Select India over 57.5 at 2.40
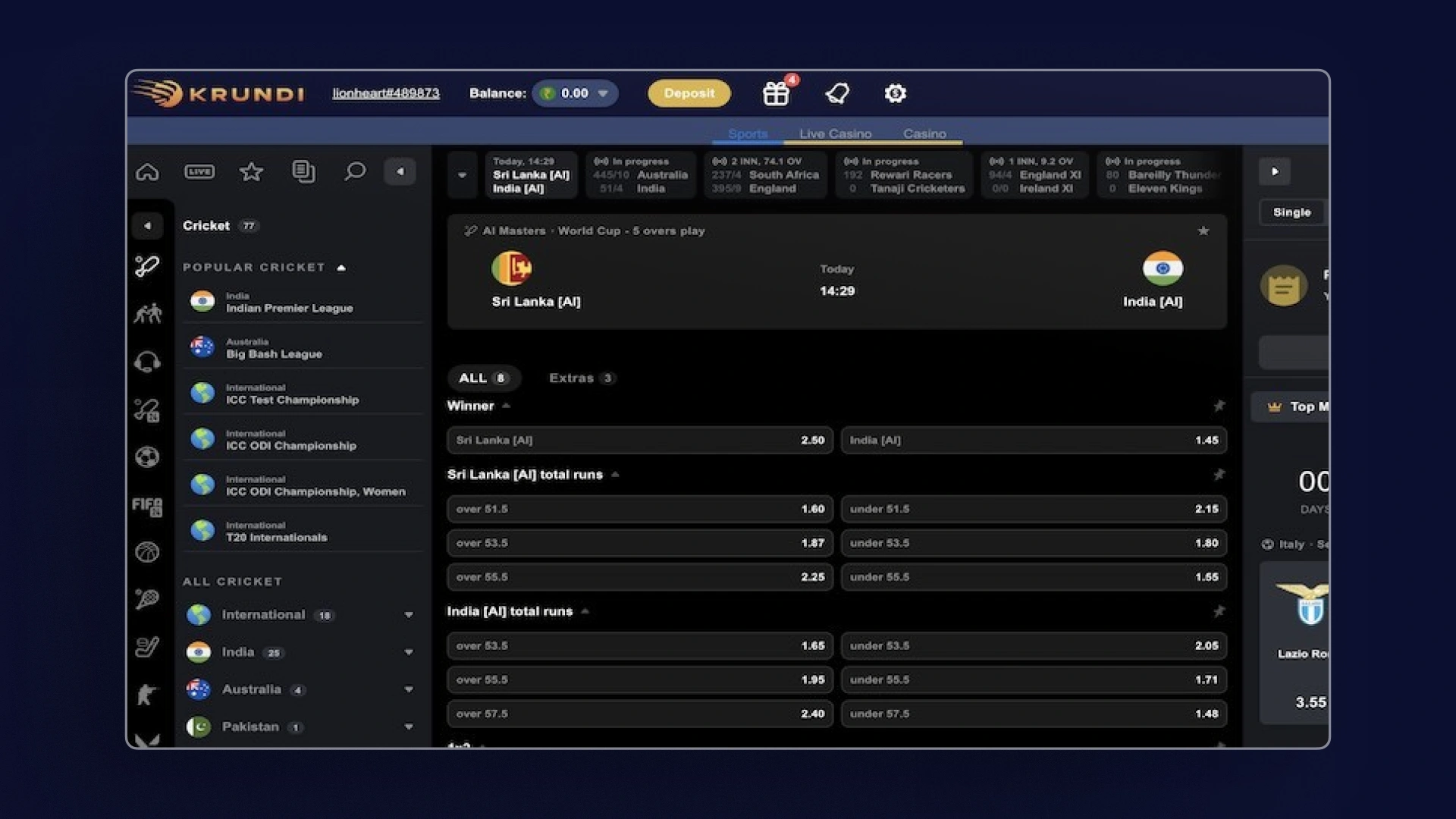This screenshot has width=1456, height=819. tap(640, 714)
